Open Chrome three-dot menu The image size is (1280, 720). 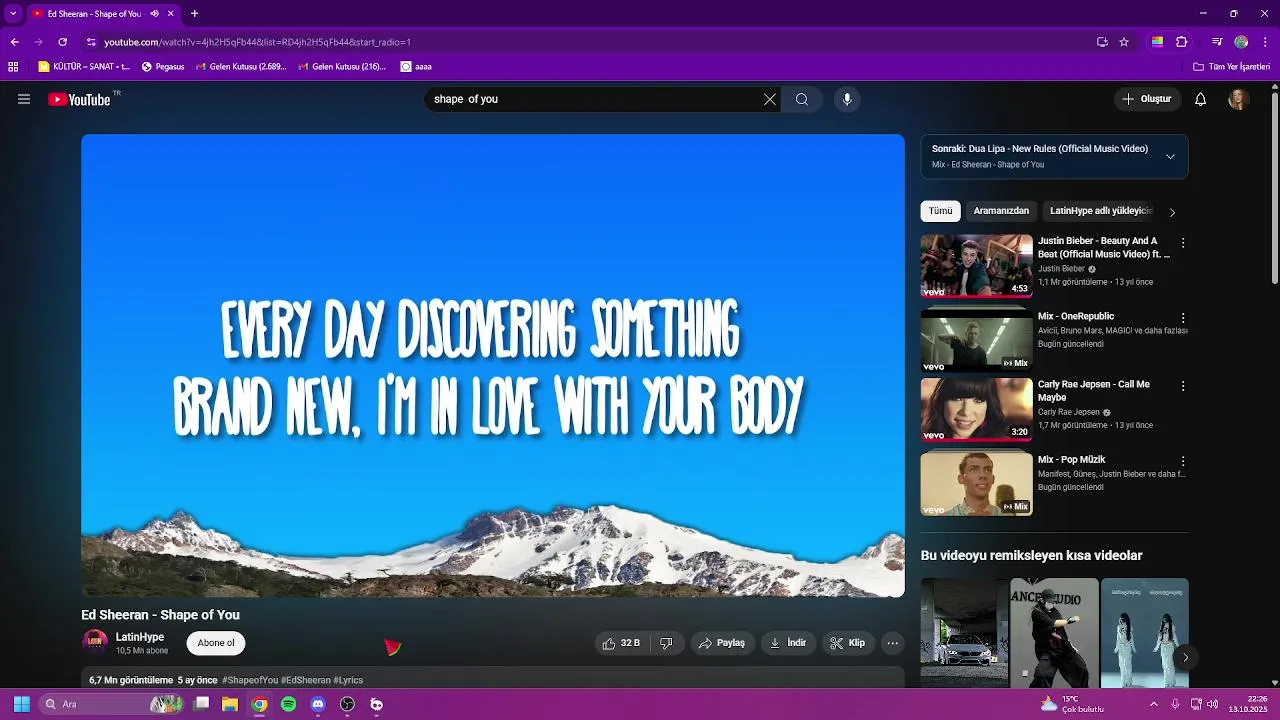pyautogui.click(x=1266, y=42)
